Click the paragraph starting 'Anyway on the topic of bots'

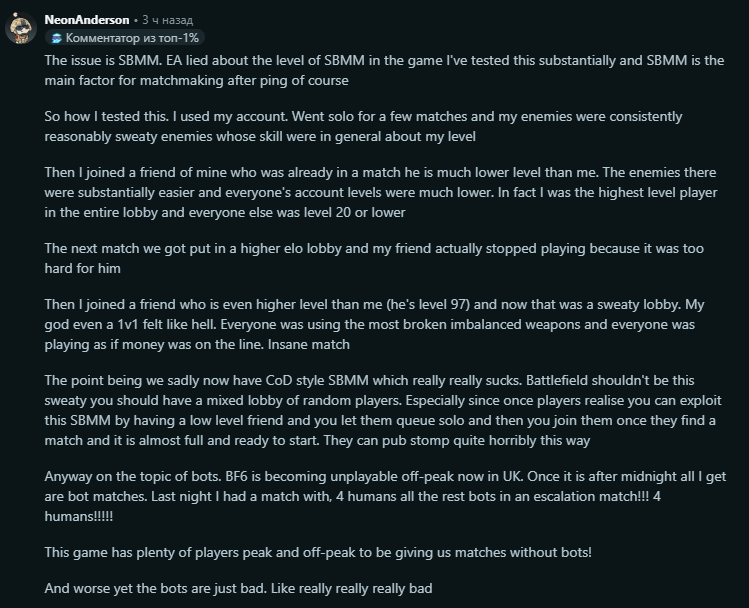click(385, 496)
